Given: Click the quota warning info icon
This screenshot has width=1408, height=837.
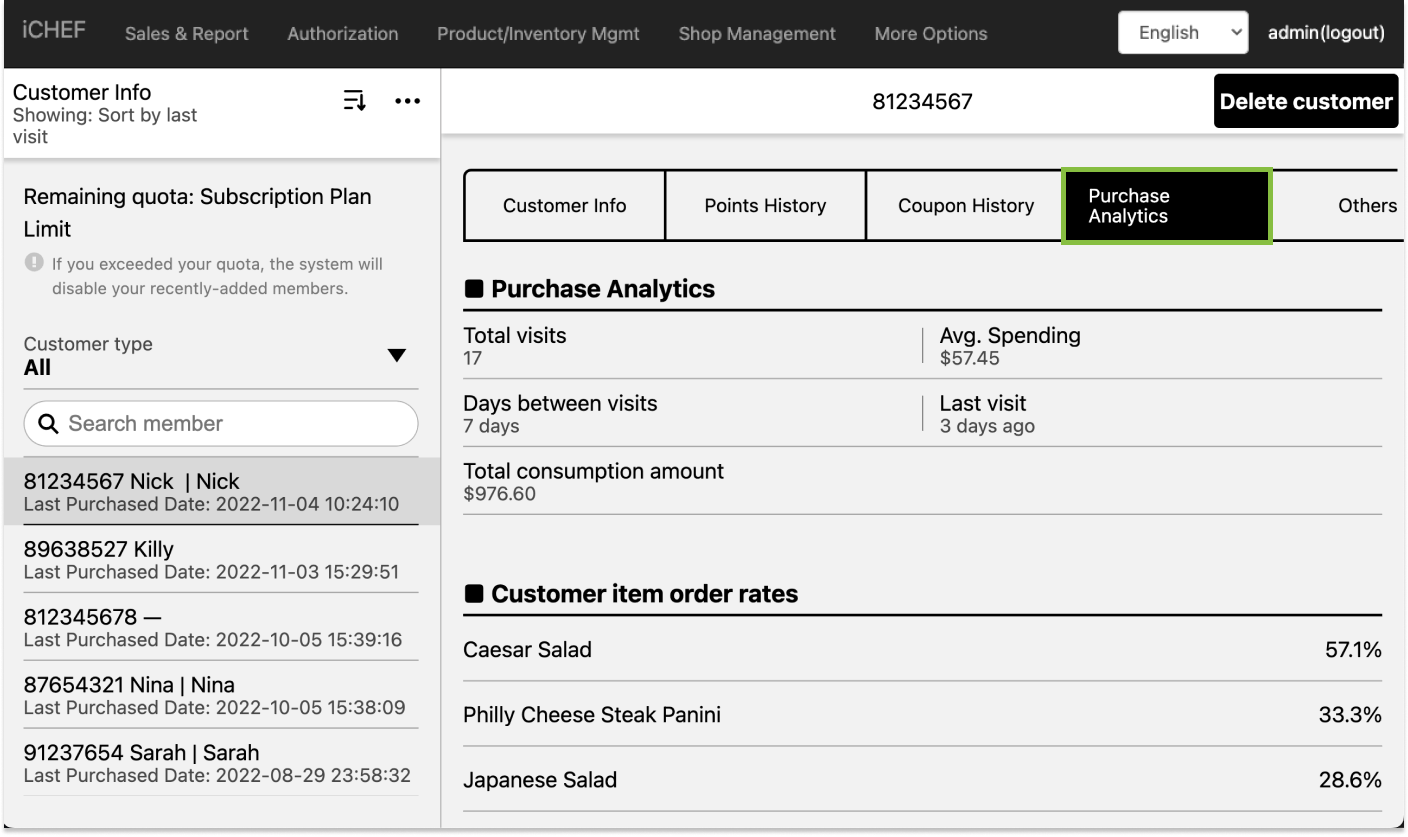Looking at the screenshot, I should 35,263.
